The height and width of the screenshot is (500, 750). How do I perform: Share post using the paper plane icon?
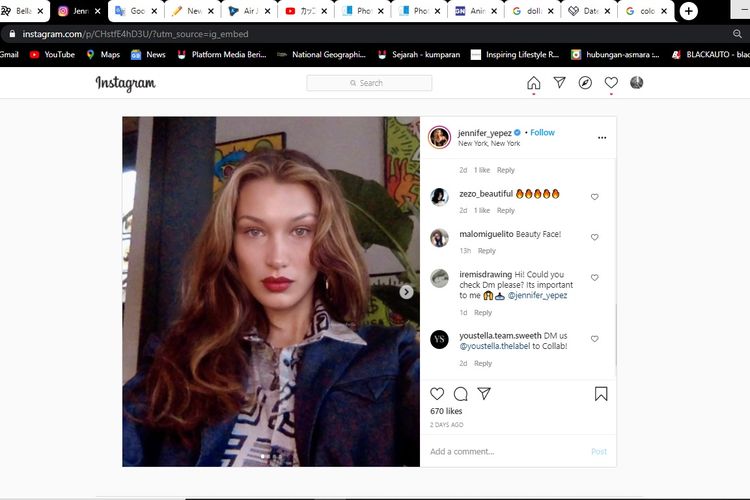click(484, 394)
